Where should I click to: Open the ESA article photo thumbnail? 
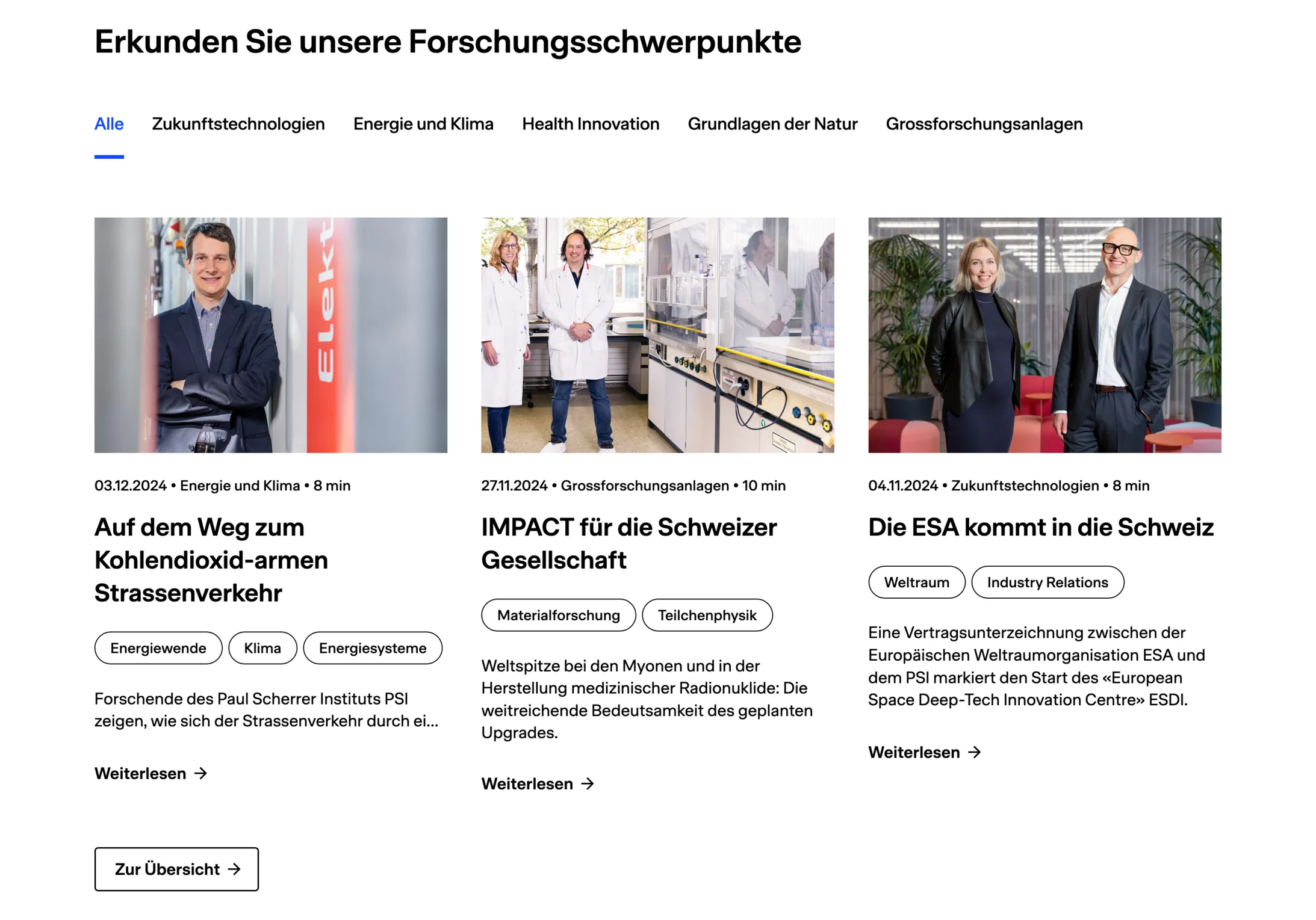coord(1044,335)
